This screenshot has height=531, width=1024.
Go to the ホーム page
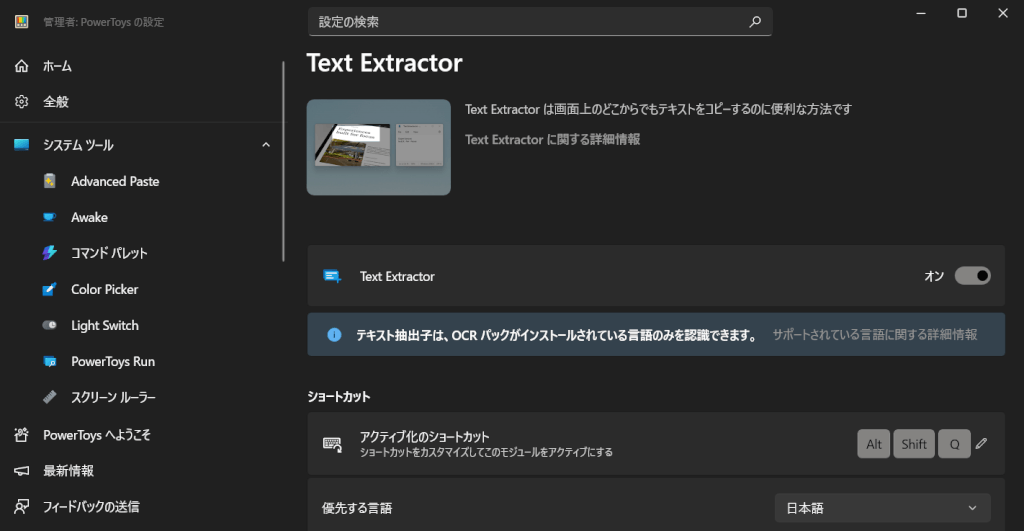[57, 66]
